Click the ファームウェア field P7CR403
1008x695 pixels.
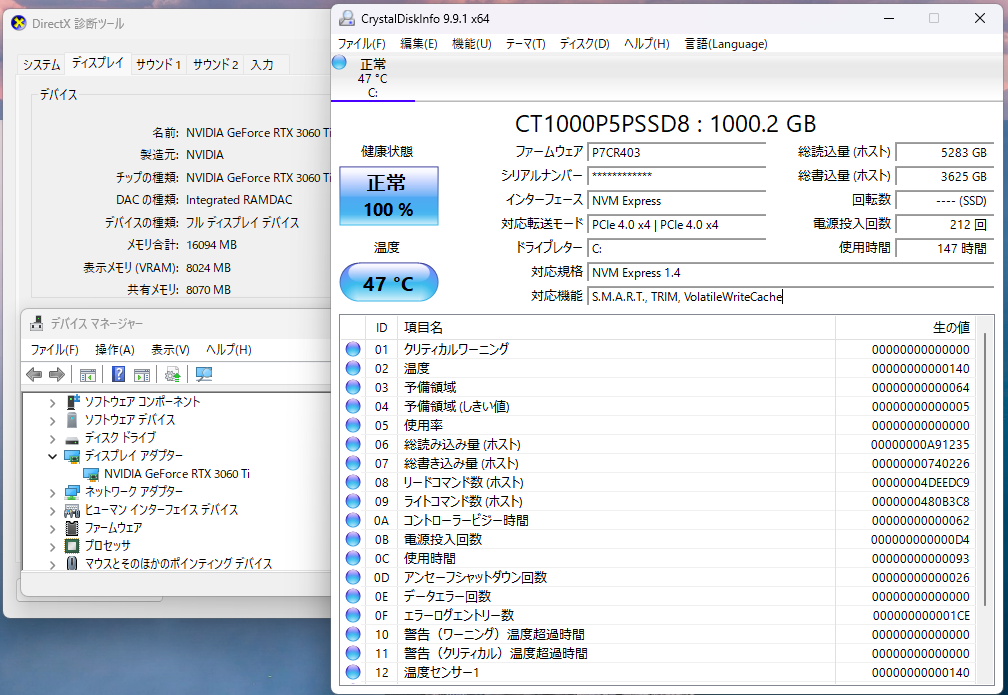pos(676,152)
